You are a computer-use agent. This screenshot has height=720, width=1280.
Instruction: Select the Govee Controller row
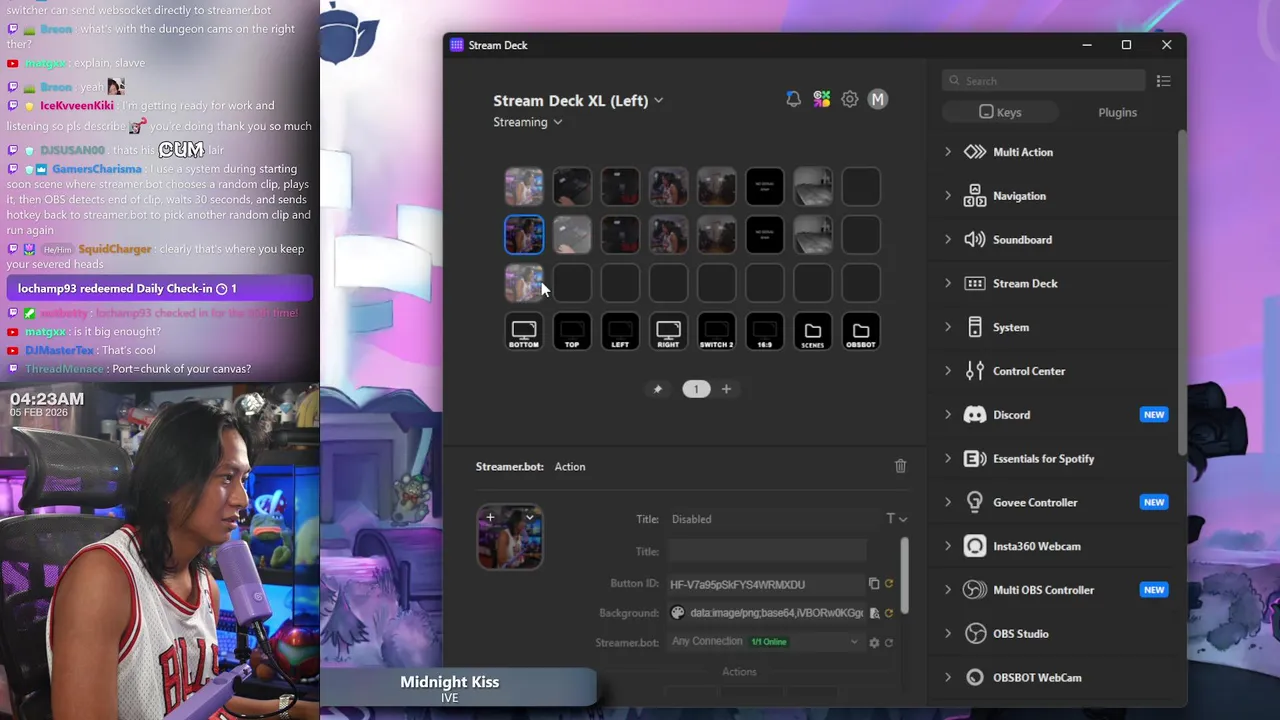point(1056,502)
